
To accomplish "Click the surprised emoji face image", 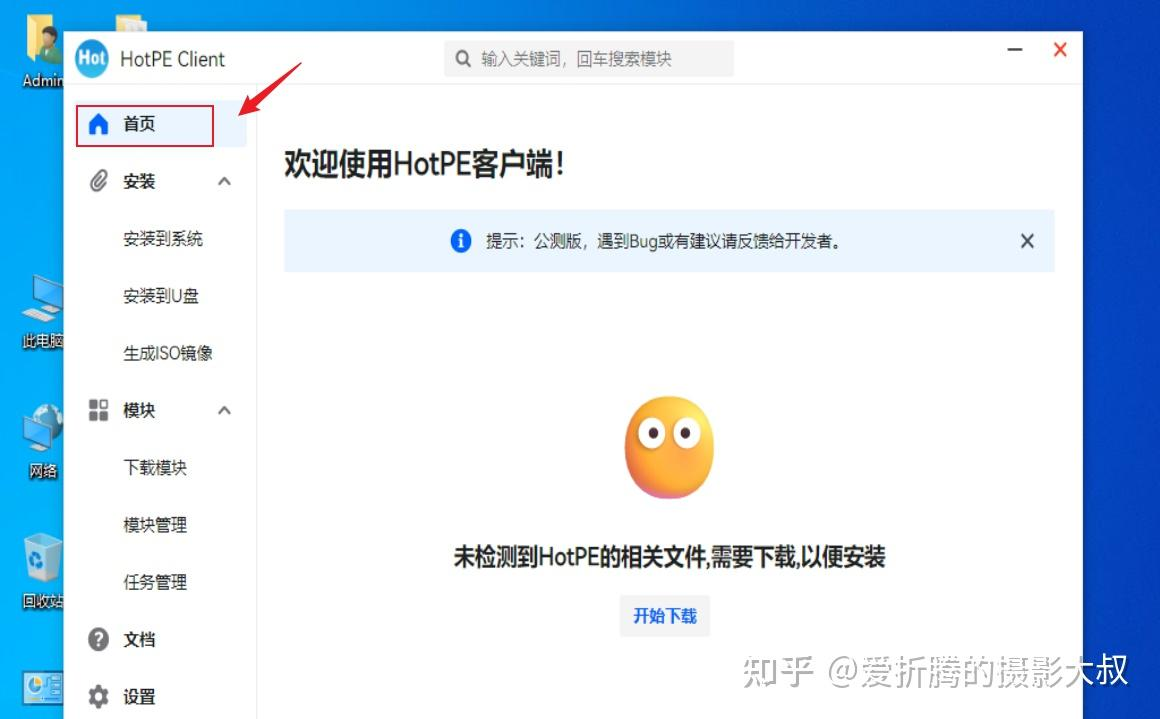I will point(669,448).
